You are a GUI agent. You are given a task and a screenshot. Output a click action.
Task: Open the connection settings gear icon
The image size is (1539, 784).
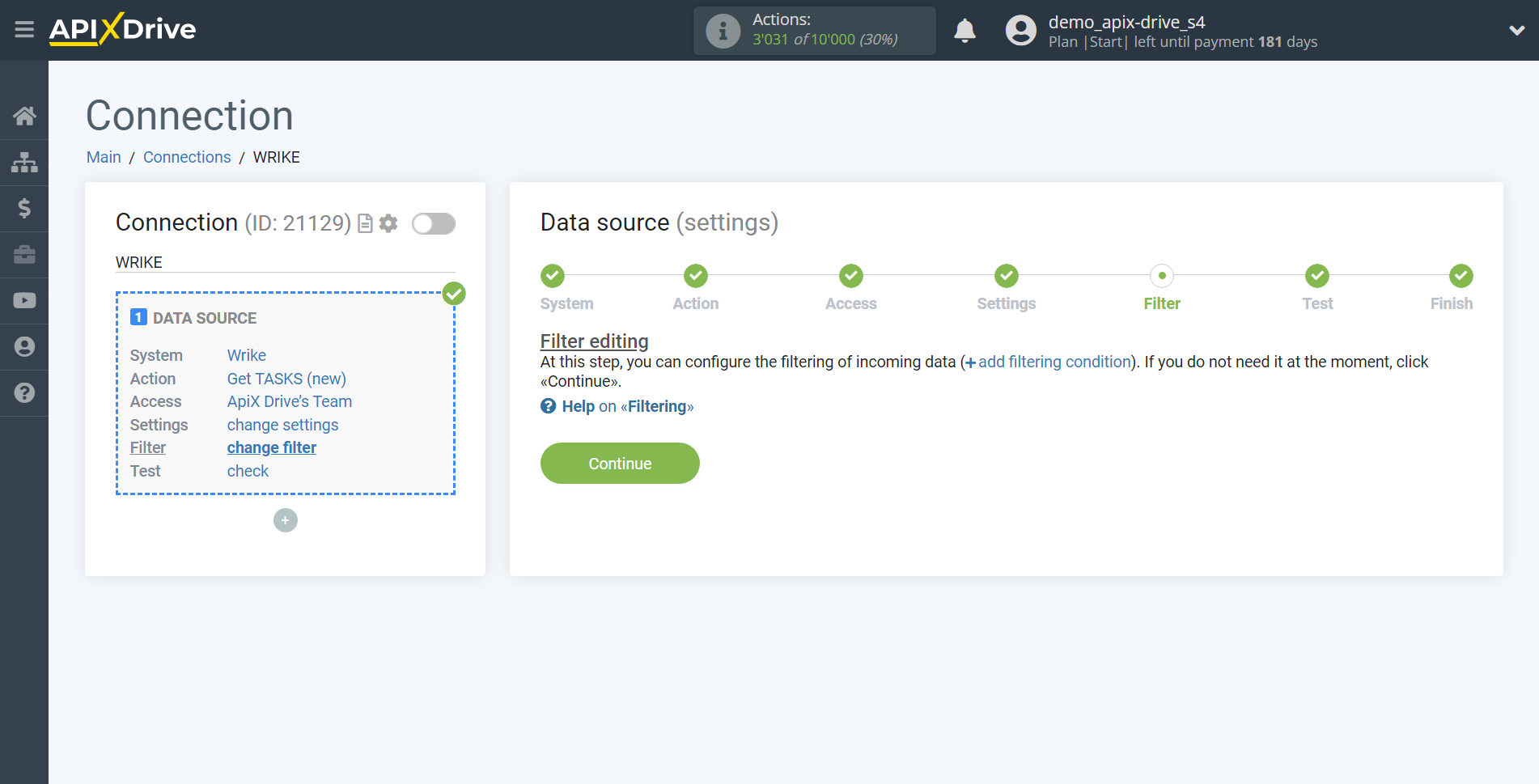388,223
